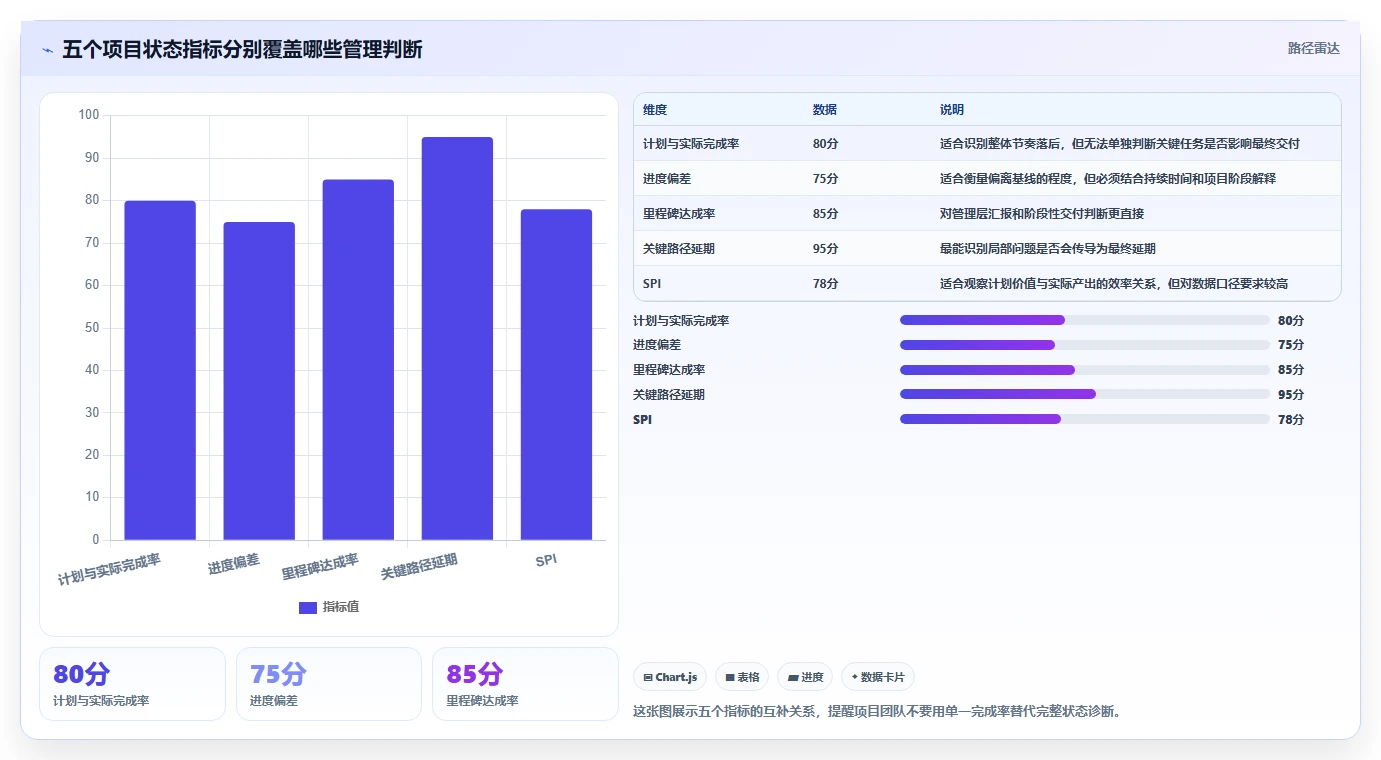Click the 85分 里程碑达成率 data card

[526, 684]
